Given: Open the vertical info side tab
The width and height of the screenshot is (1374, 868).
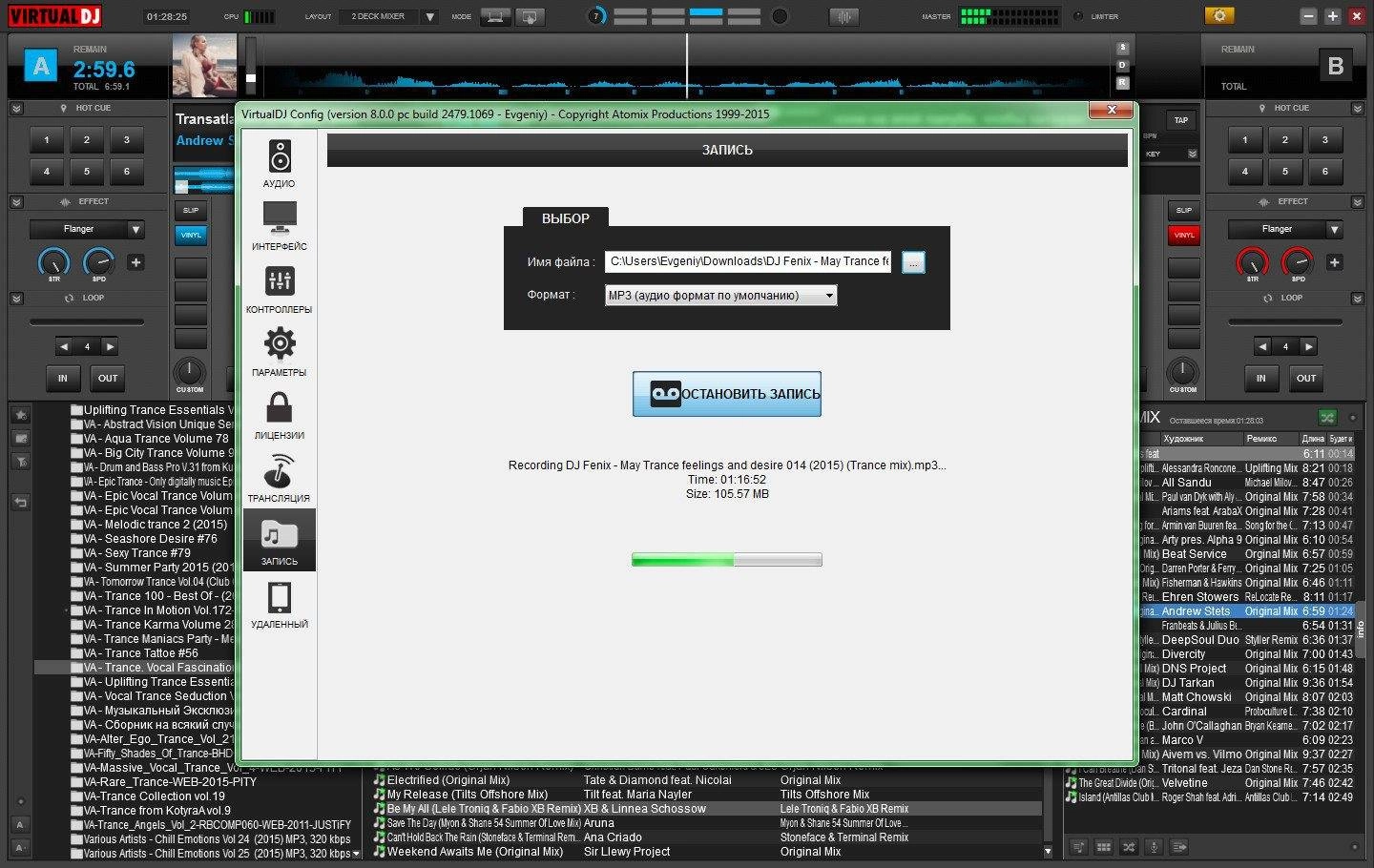Looking at the screenshot, I should [1362, 630].
